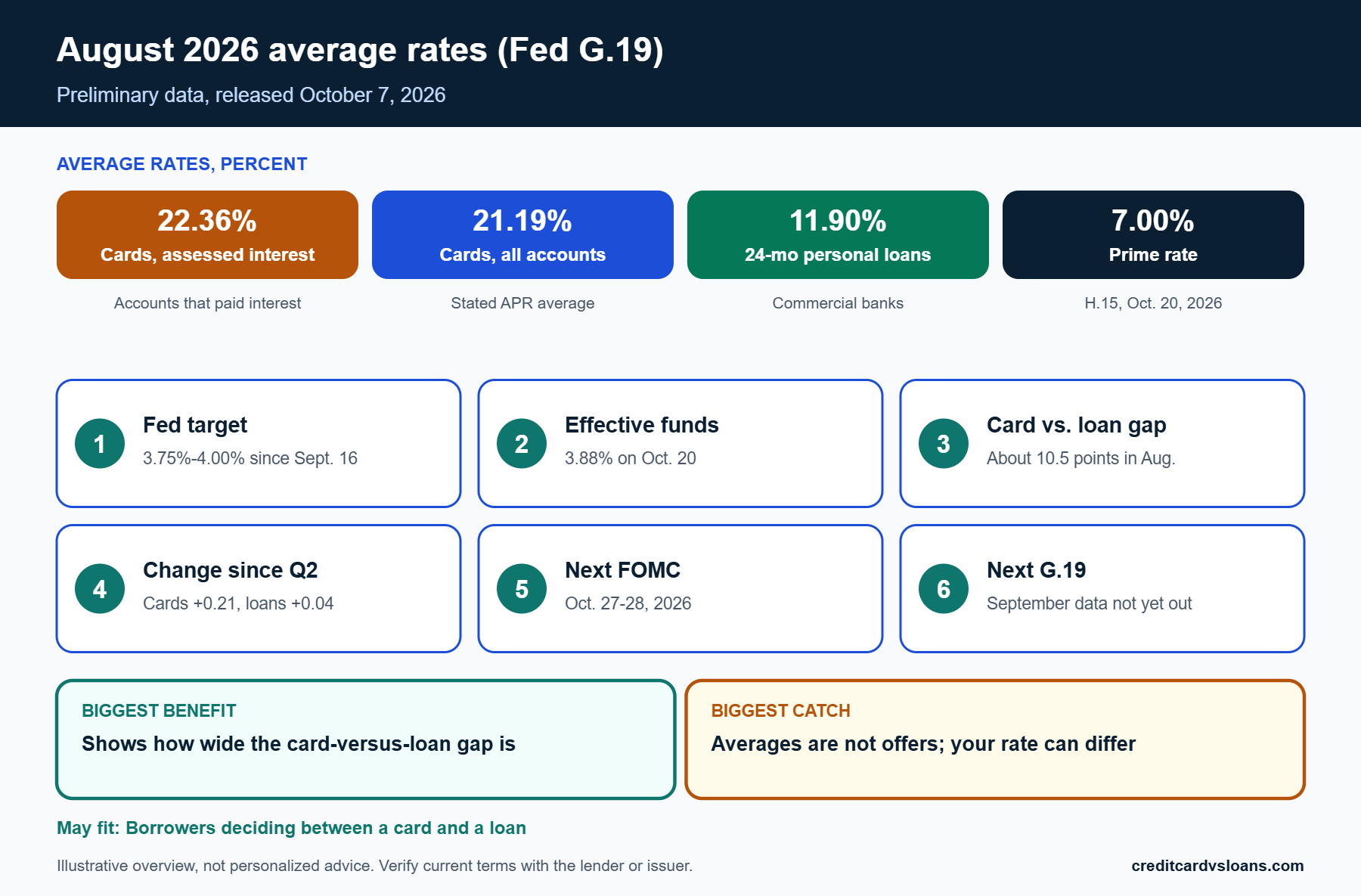Click the text 'Cards +0.21, loans +0.04'

(238, 603)
